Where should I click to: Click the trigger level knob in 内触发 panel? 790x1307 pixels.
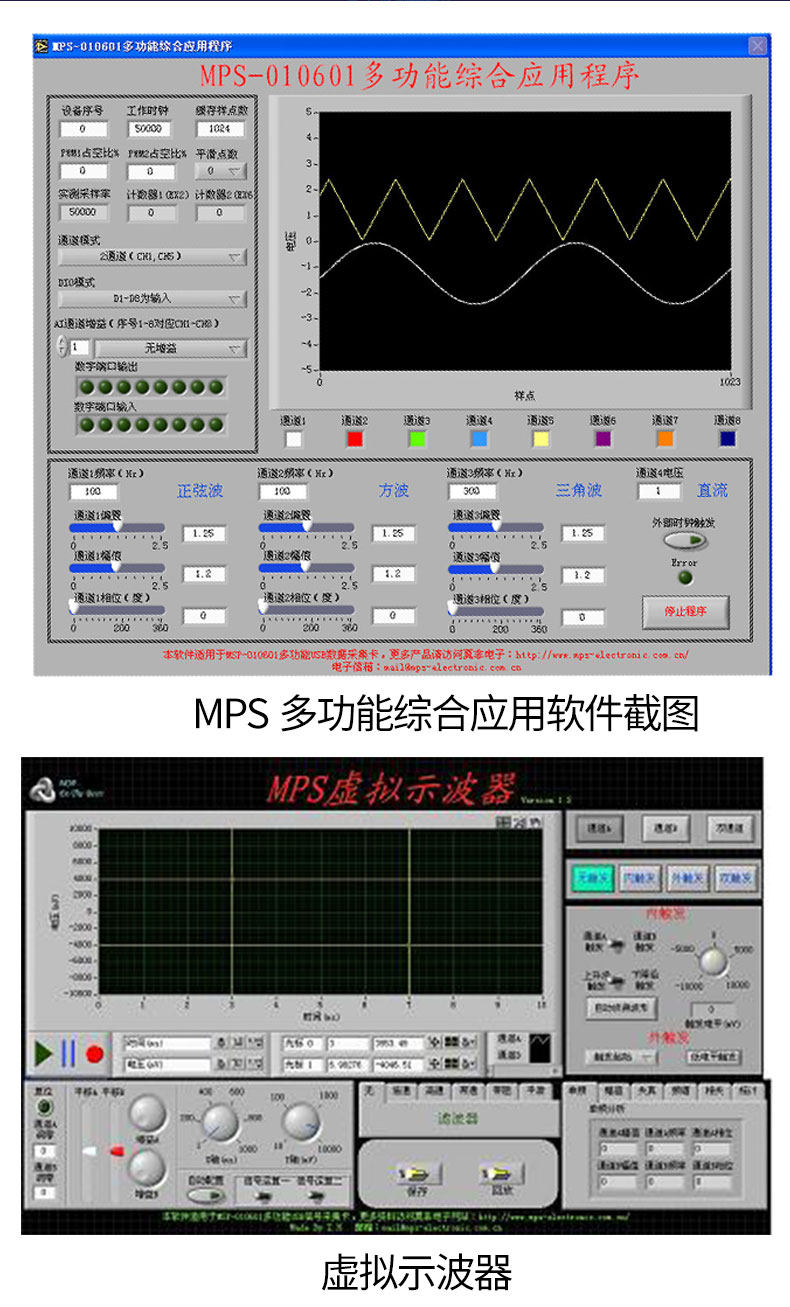pyautogui.click(x=713, y=962)
